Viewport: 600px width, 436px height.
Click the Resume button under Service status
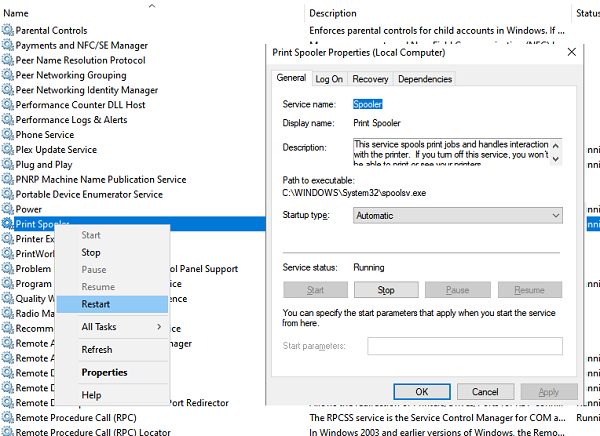pyautogui.click(x=530, y=290)
